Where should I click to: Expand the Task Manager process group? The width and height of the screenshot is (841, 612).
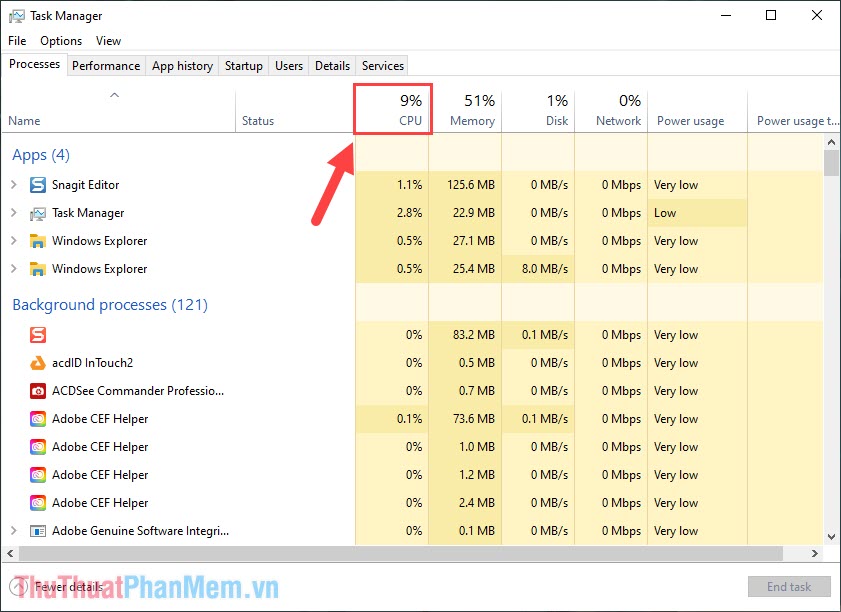tap(14, 213)
